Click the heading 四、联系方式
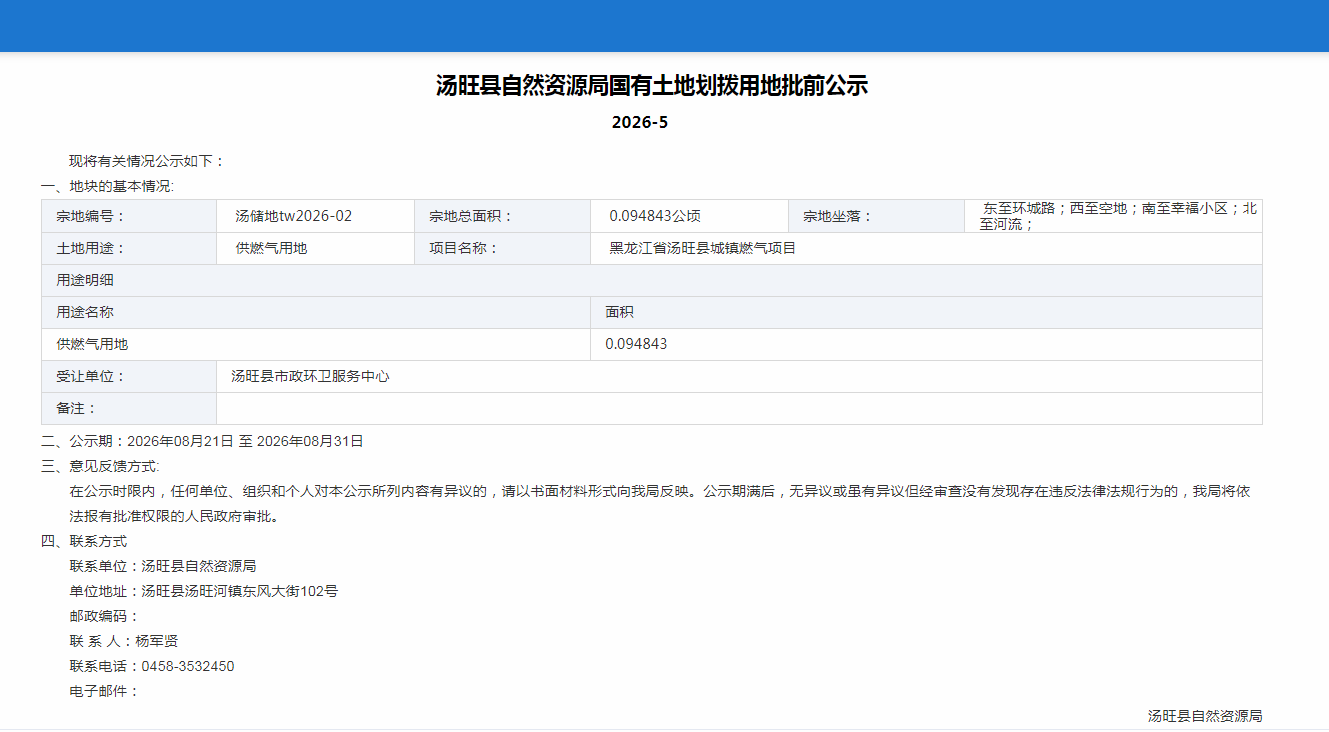Image resolution: width=1329 pixels, height=732 pixels. click(84, 541)
